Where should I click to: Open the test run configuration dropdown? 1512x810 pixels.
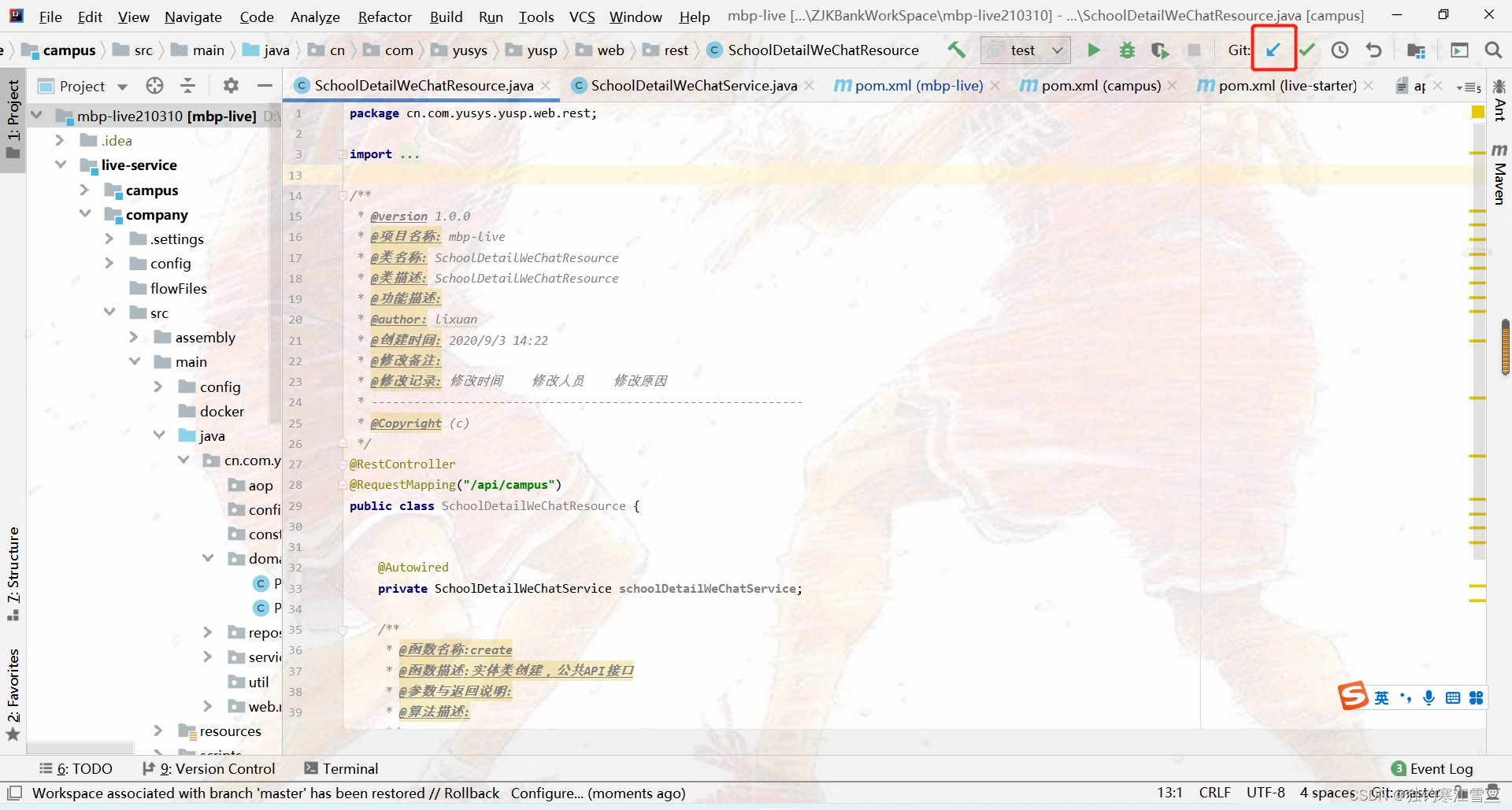1025,50
